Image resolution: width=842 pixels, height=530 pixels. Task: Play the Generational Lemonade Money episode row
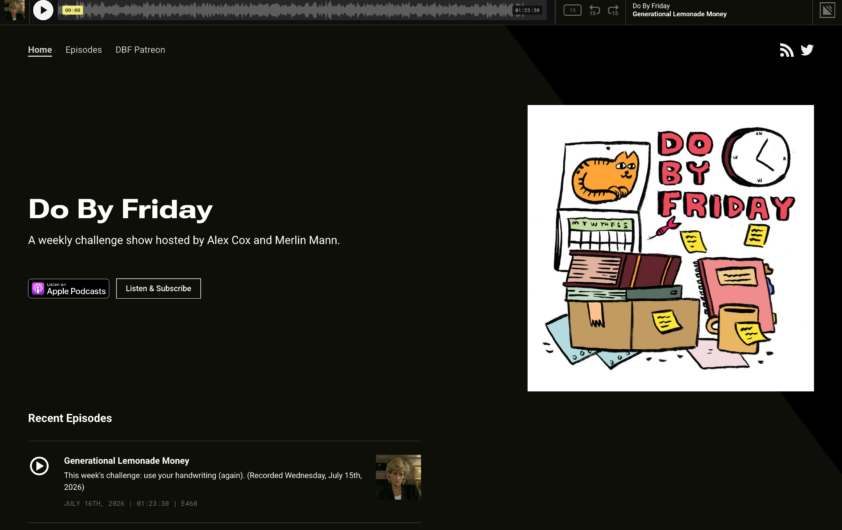click(x=39, y=466)
